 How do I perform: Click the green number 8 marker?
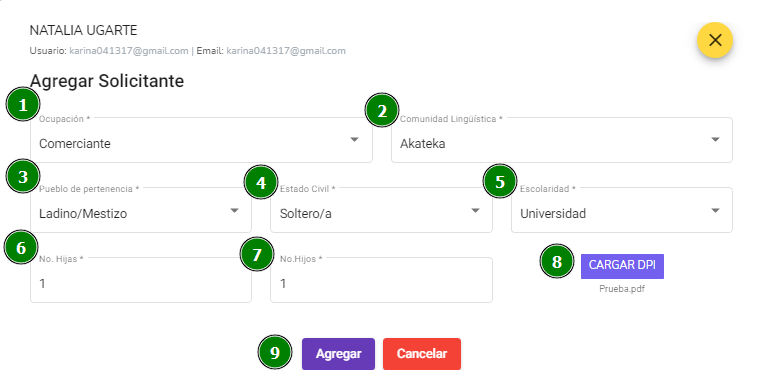556,261
